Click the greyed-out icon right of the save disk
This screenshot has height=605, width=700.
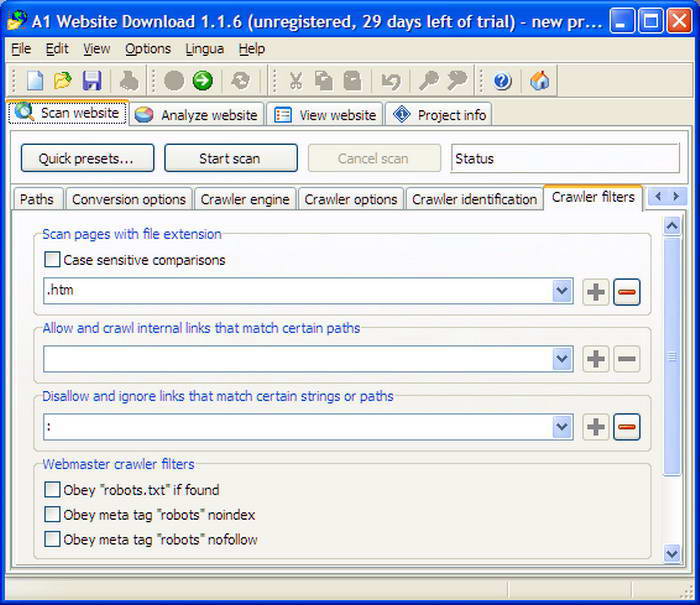click(129, 81)
